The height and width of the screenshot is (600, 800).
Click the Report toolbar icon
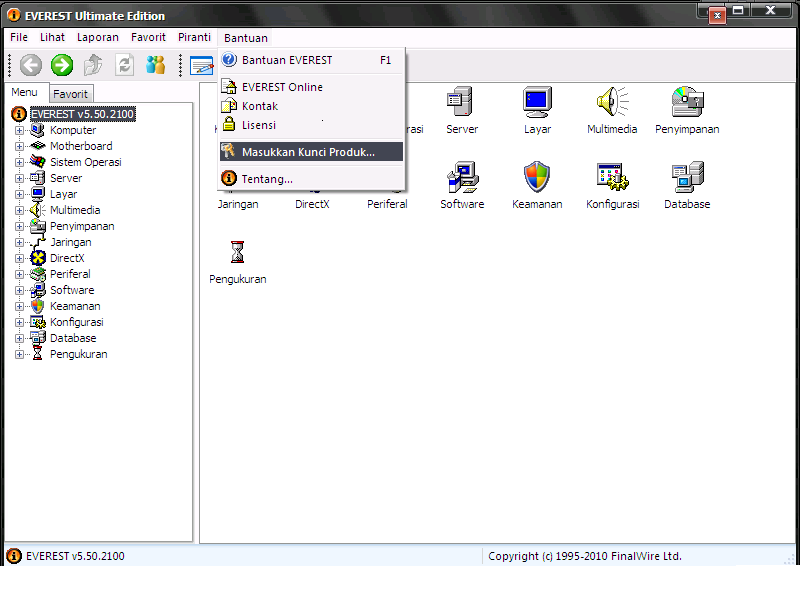202,65
